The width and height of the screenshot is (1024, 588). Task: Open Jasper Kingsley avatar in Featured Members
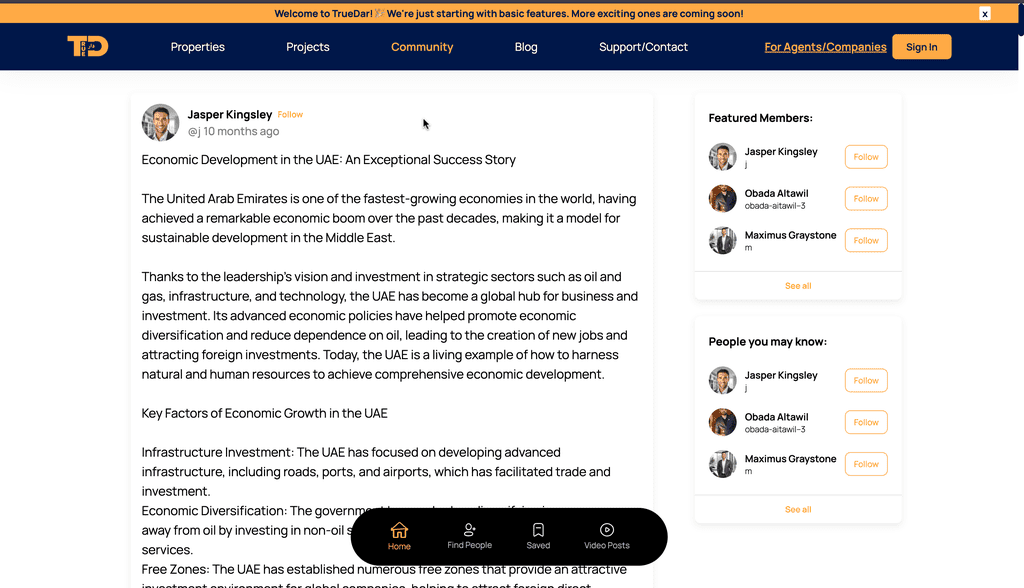722,157
